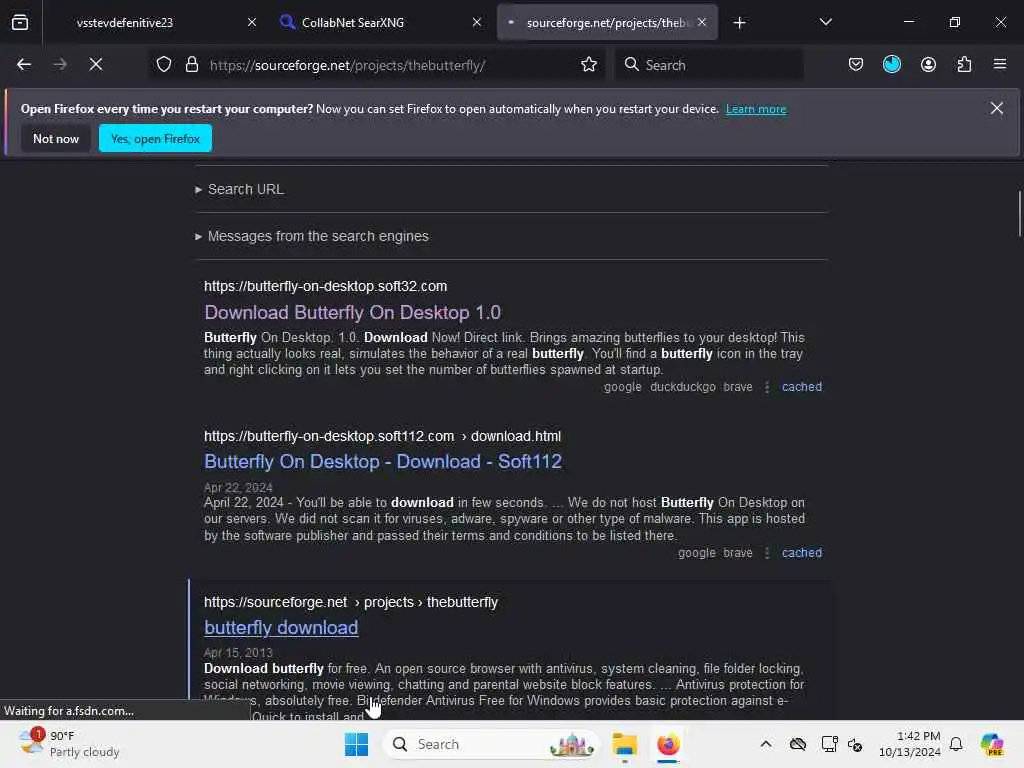1024x768 pixels.
Task: Open the Firefox hamburger application menu
Action: (x=1000, y=65)
